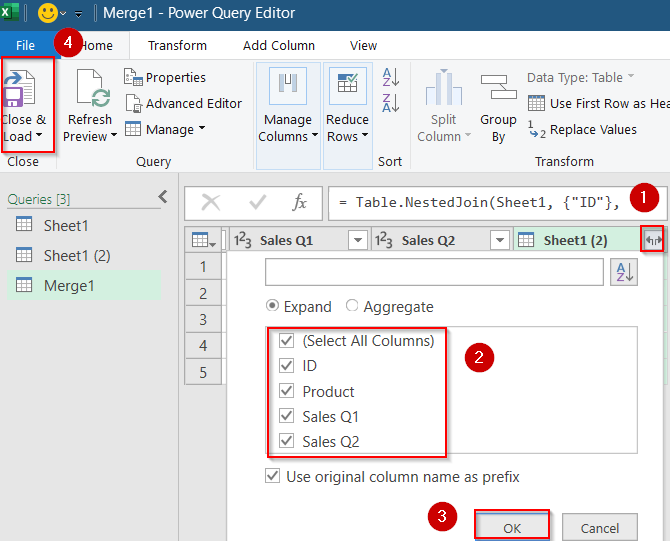Uncheck the Sales Q2 checkbox
The height and width of the screenshot is (541, 670).
click(x=286, y=441)
